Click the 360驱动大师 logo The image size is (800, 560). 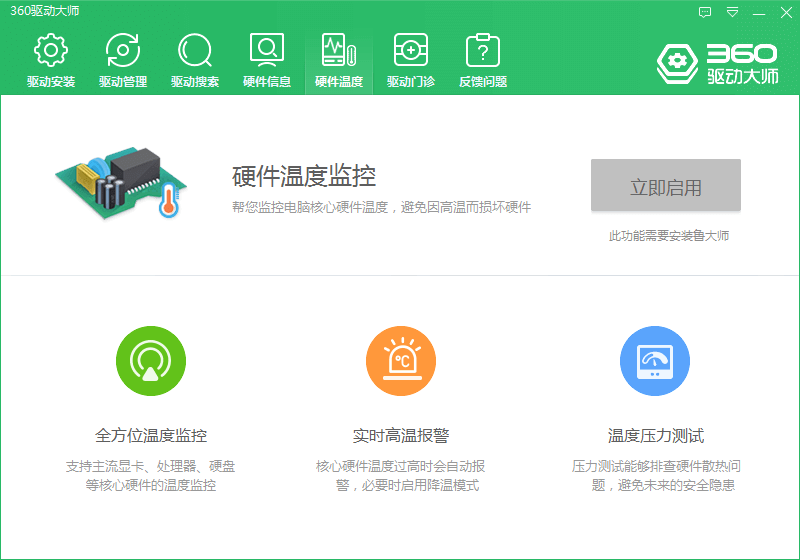pyautogui.click(x=717, y=64)
